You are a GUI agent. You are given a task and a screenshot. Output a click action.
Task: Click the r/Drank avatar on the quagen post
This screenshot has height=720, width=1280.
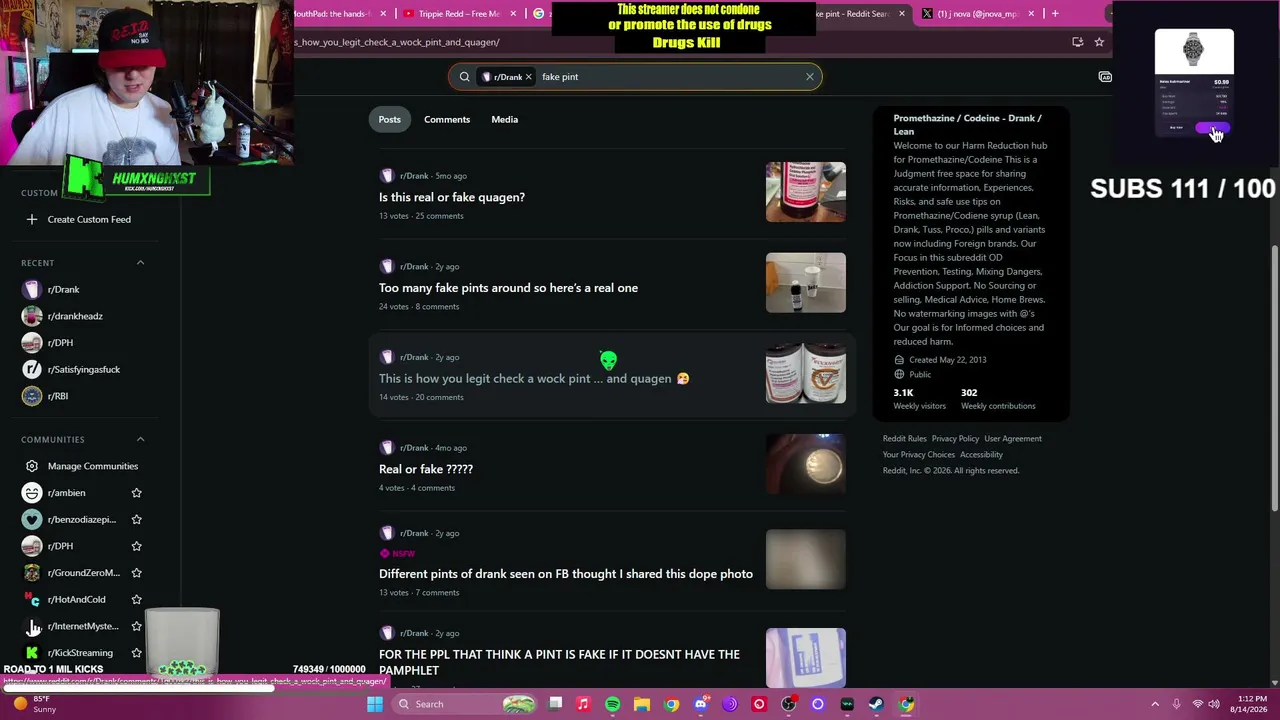pyautogui.click(x=387, y=176)
